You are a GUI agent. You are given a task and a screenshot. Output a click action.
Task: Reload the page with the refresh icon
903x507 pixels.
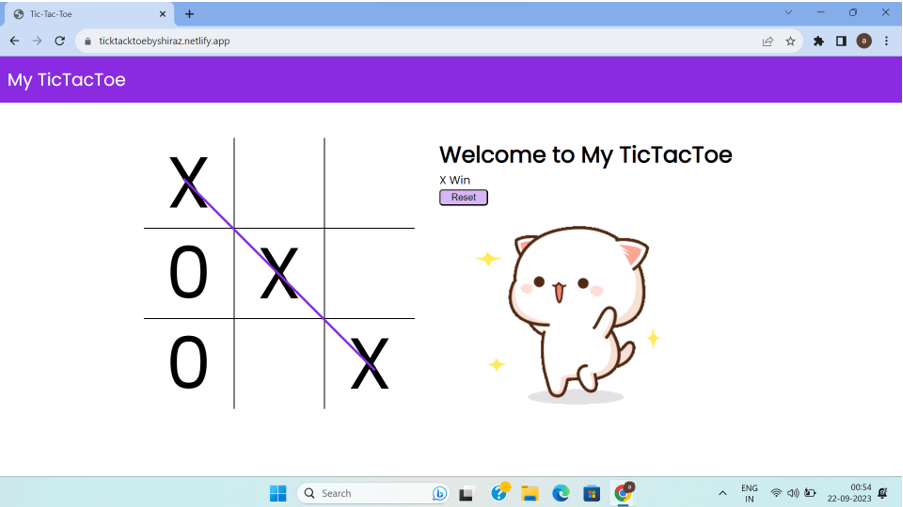click(60, 41)
